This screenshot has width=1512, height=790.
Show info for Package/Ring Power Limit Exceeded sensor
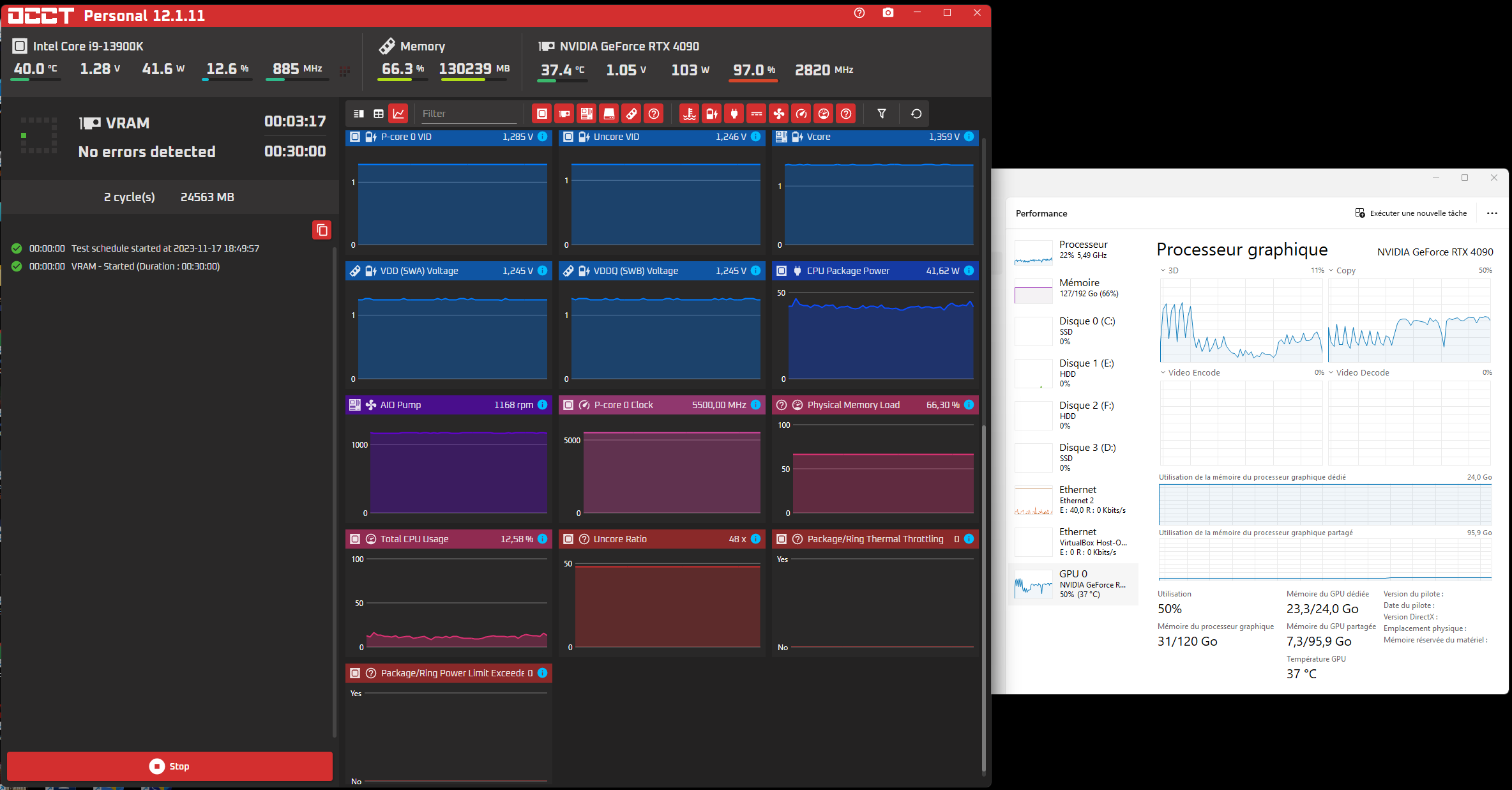pyautogui.click(x=543, y=673)
